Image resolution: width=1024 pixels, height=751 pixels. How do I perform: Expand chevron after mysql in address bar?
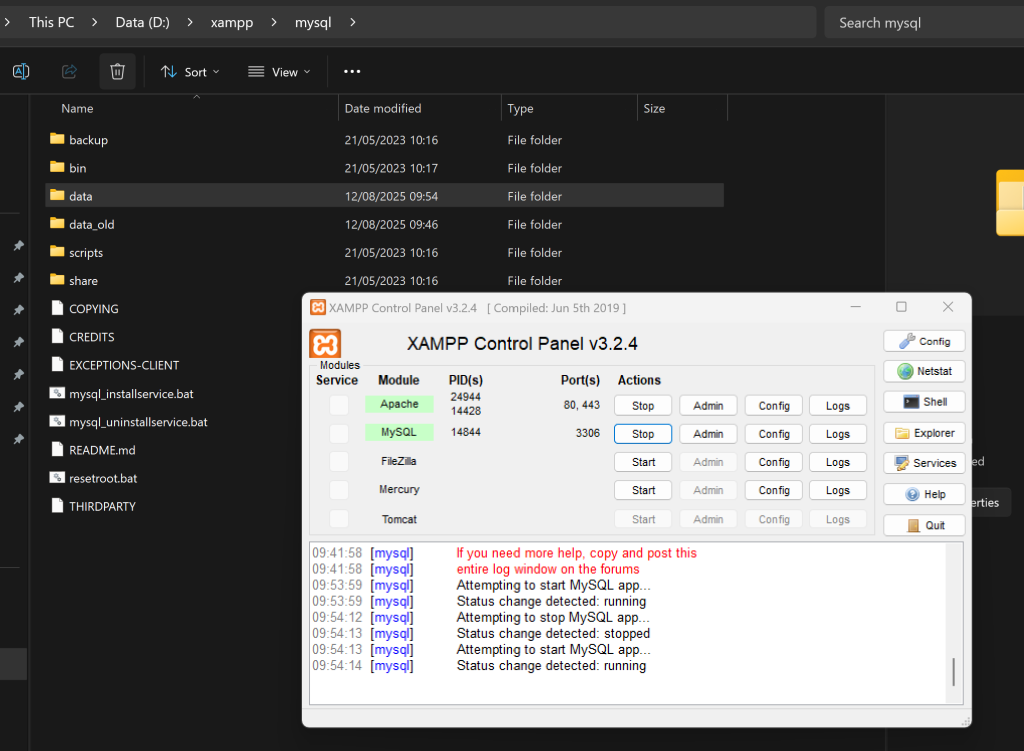[353, 22]
